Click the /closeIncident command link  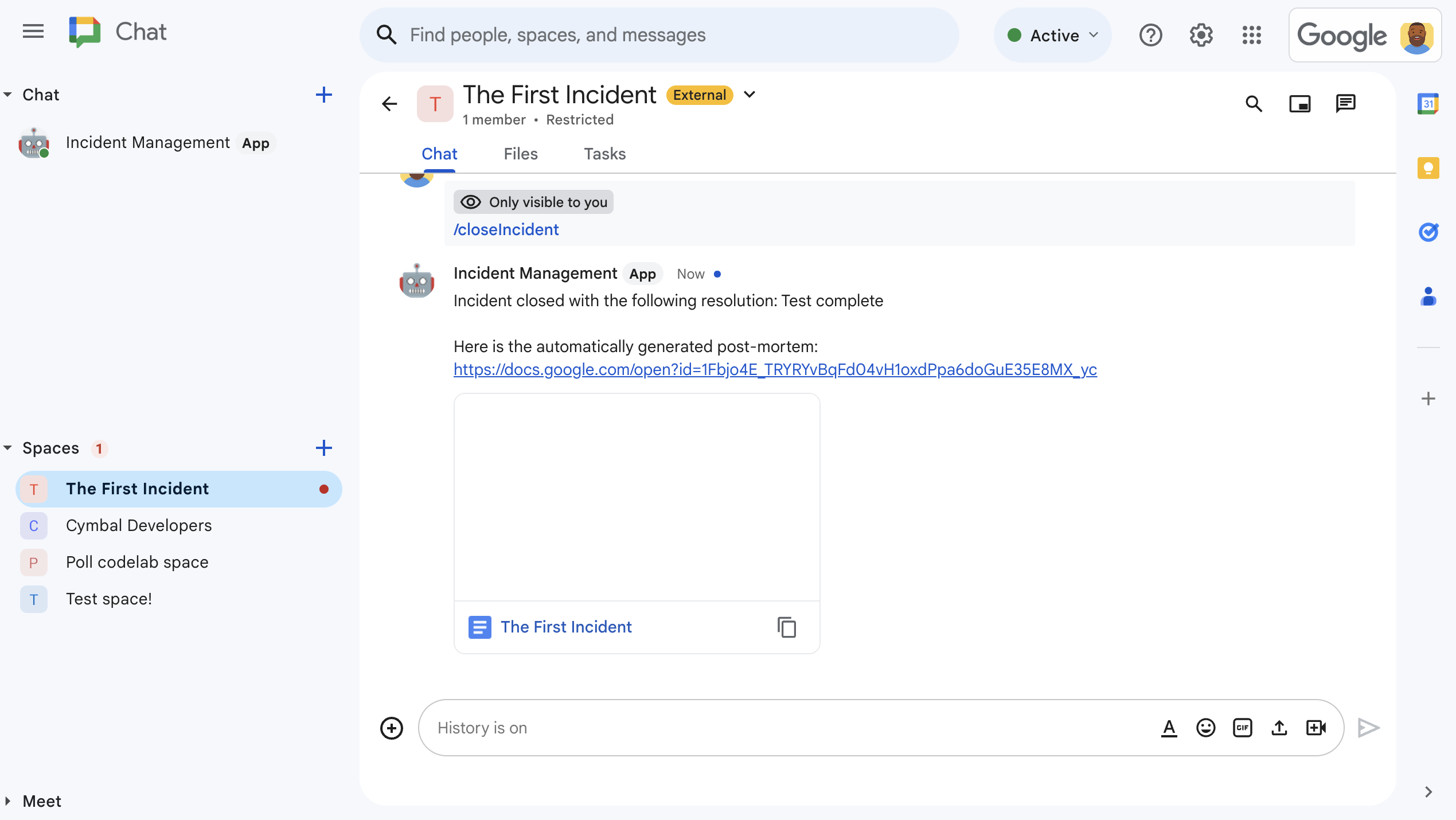(505, 229)
